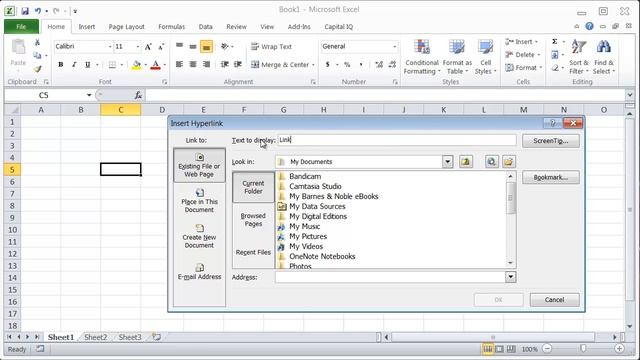Apply yellow Fill Color bucket
Screen dimensions: 640x360
point(136,64)
